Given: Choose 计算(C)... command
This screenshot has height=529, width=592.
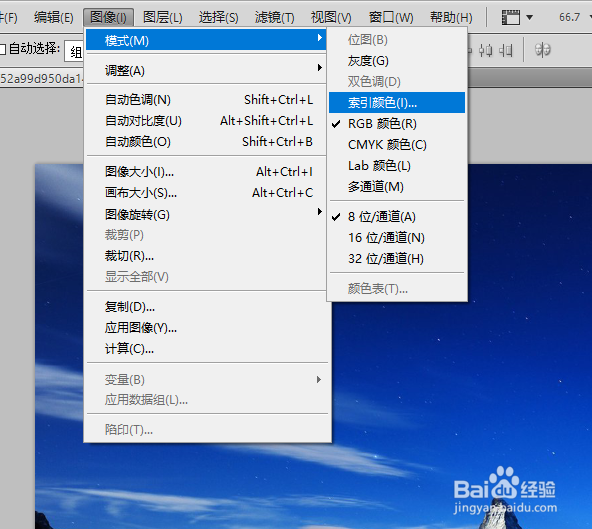Looking at the screenshot, I should [206, 349].
